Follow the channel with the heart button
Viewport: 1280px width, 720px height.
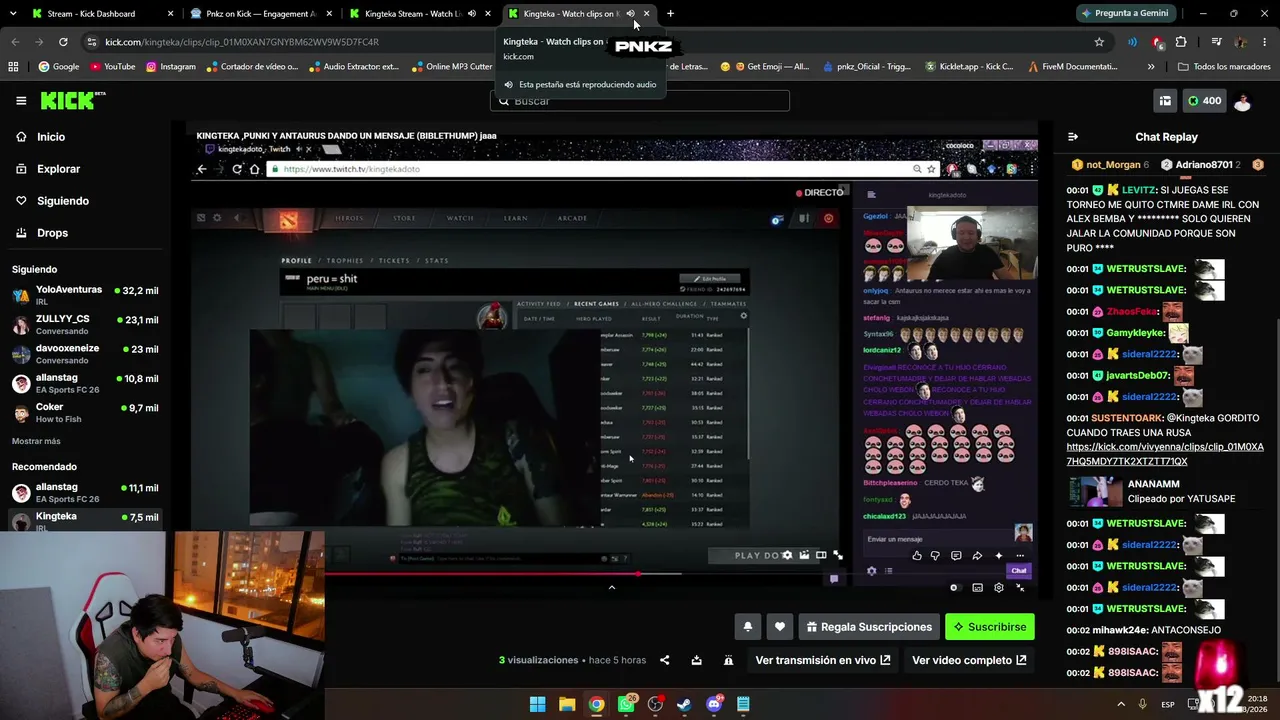[780, 627]
